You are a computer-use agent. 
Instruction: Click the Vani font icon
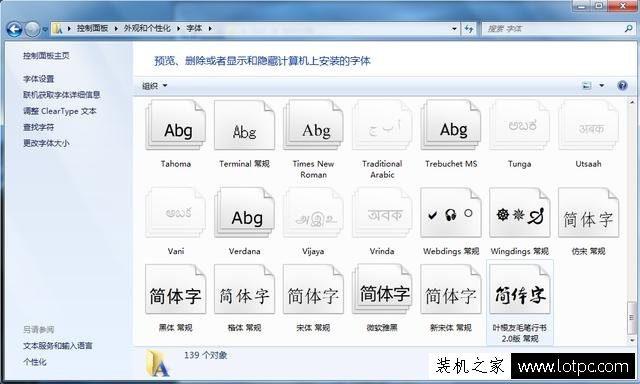(x=176, y=213)
